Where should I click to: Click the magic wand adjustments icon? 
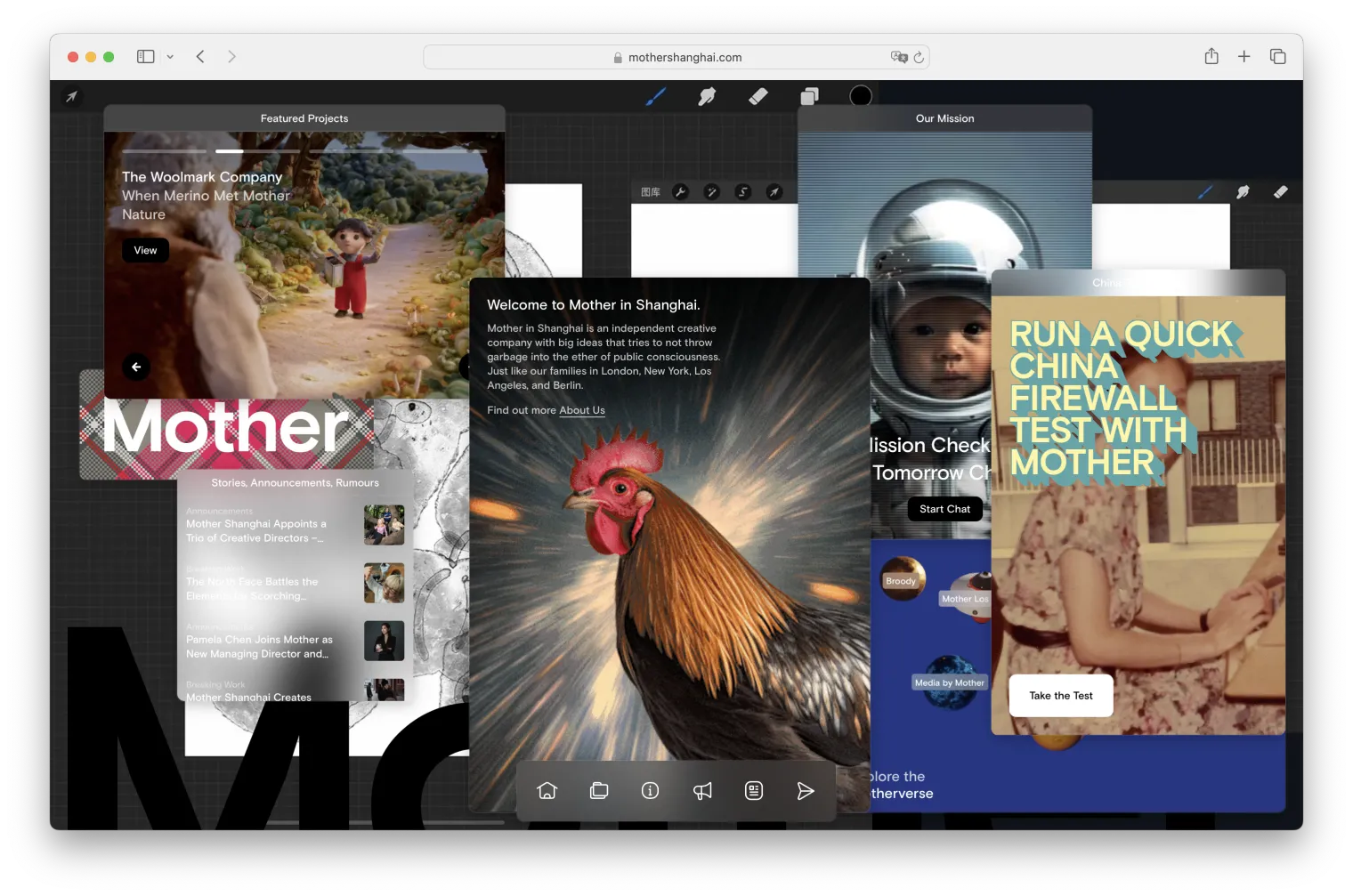coord(712,191)
